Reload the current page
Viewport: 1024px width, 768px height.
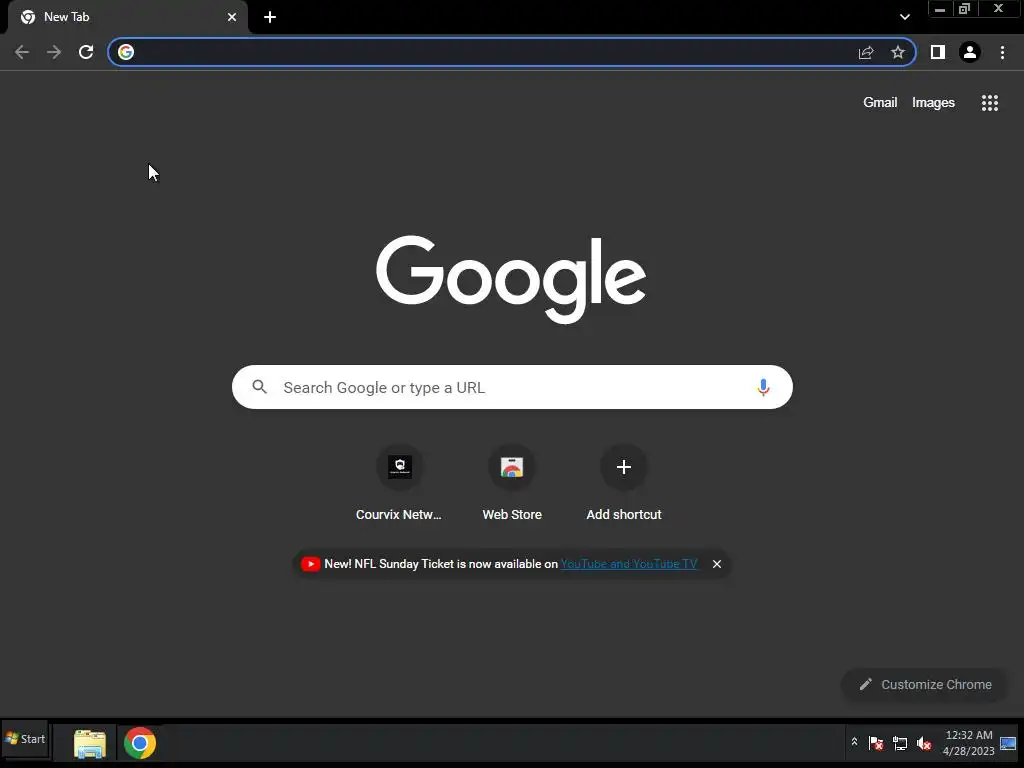click(x=86, y=52)
